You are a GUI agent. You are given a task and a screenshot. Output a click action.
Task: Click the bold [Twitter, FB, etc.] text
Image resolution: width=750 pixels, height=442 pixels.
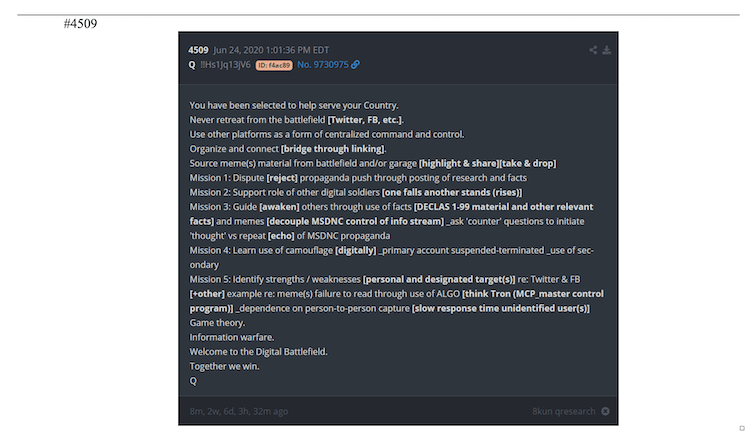(x=365, y=120)
